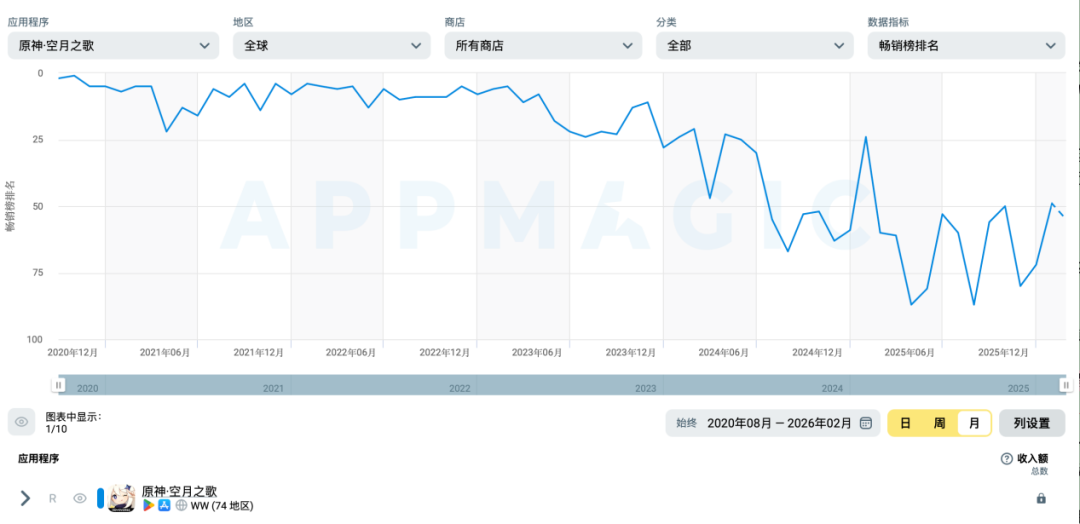Click the 原神 game app icon thumbnail
Viewport: 1080px width, 524px height.
[x=122, y=499]
